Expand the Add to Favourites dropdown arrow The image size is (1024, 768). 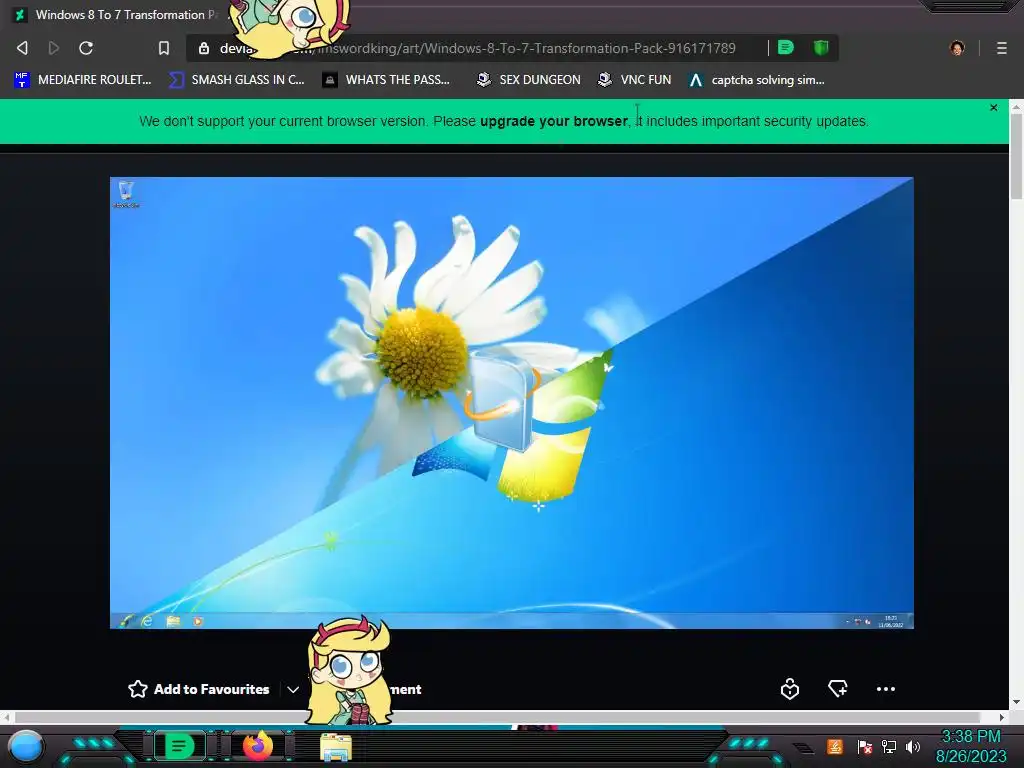[x=293, y=690]
